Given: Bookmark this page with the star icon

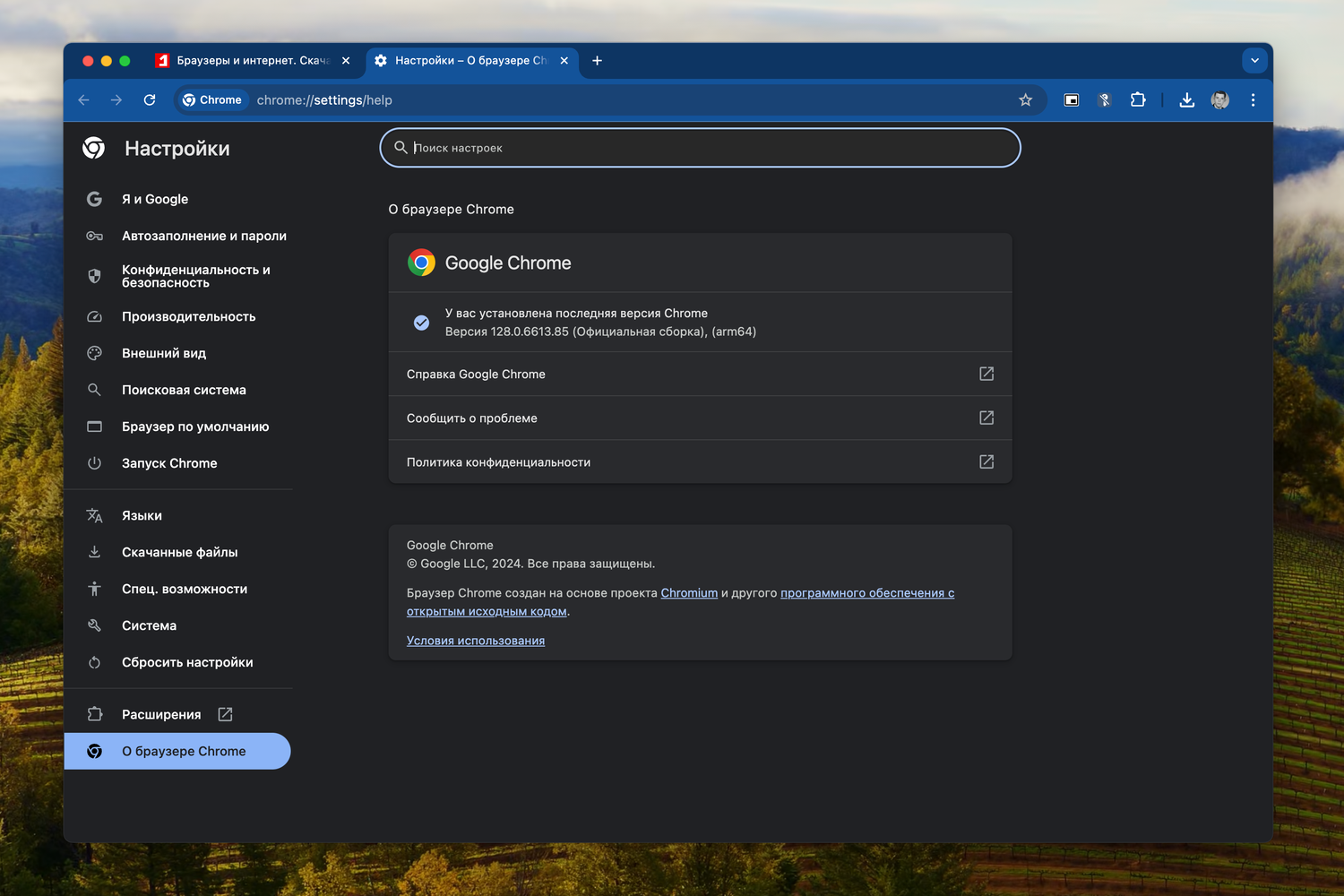Looking at the screenshot, I should click(1026, 100).
